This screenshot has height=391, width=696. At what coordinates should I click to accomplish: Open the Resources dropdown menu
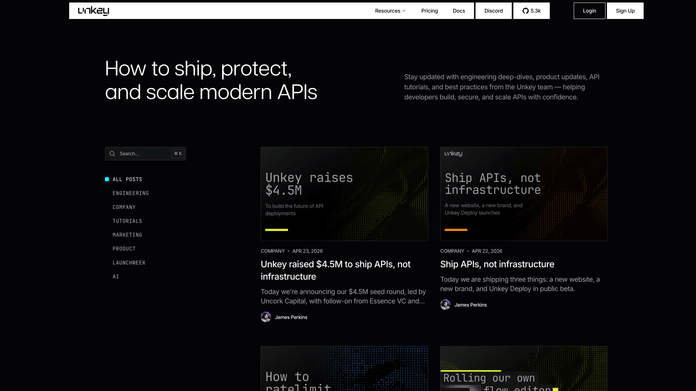(x=390, y=11)
